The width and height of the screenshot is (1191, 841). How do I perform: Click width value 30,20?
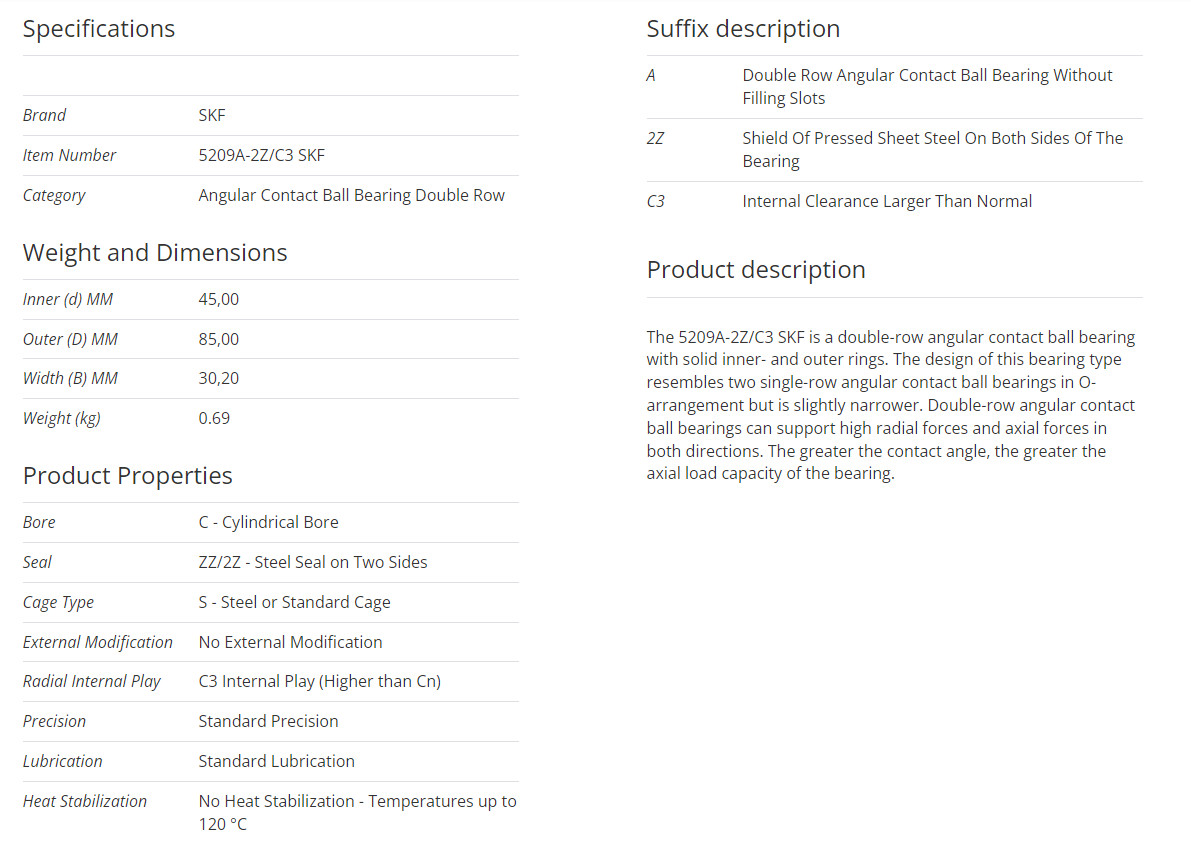(219, 378)
